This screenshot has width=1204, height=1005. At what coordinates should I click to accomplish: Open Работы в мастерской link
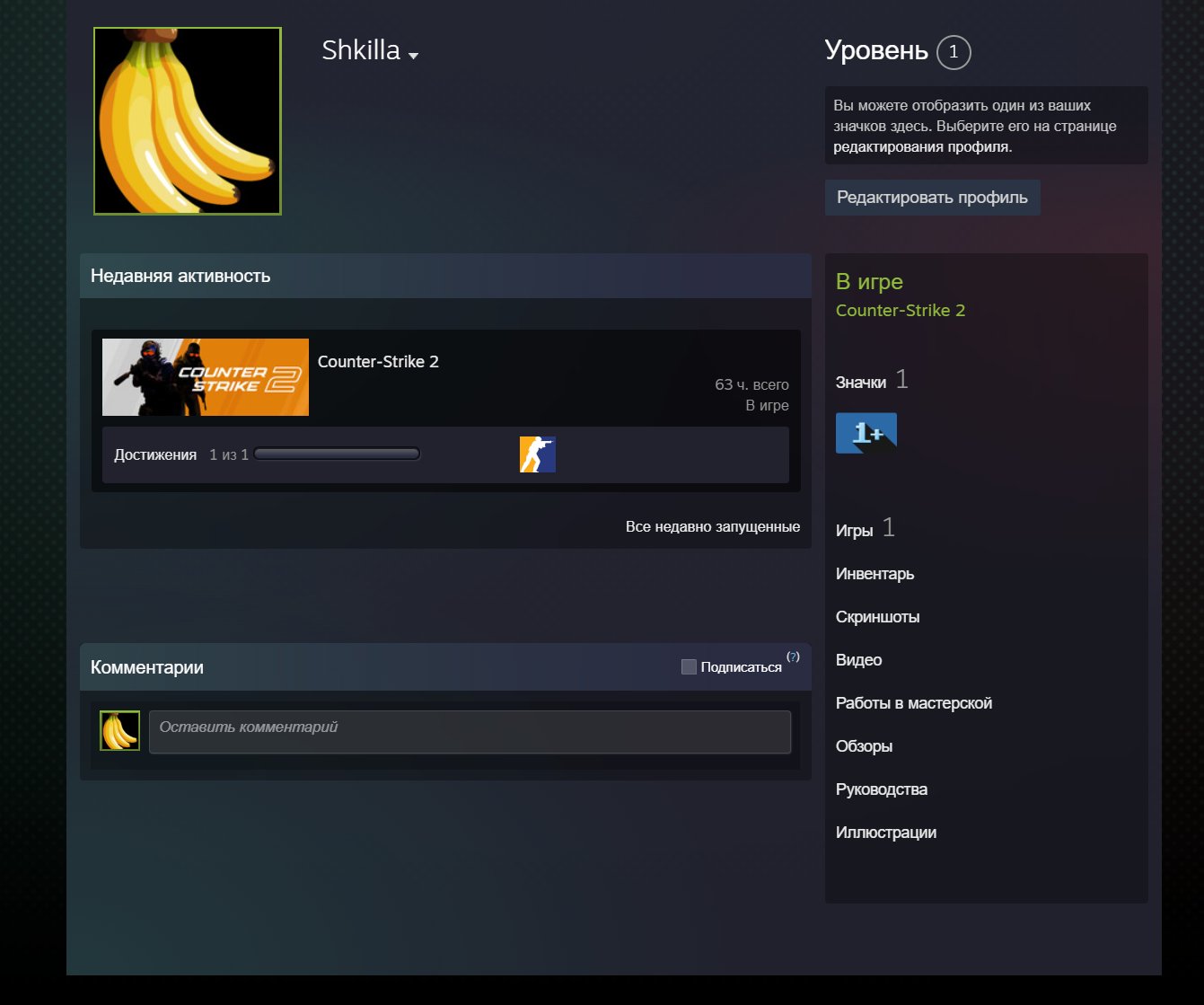click(x=914, y=703)
